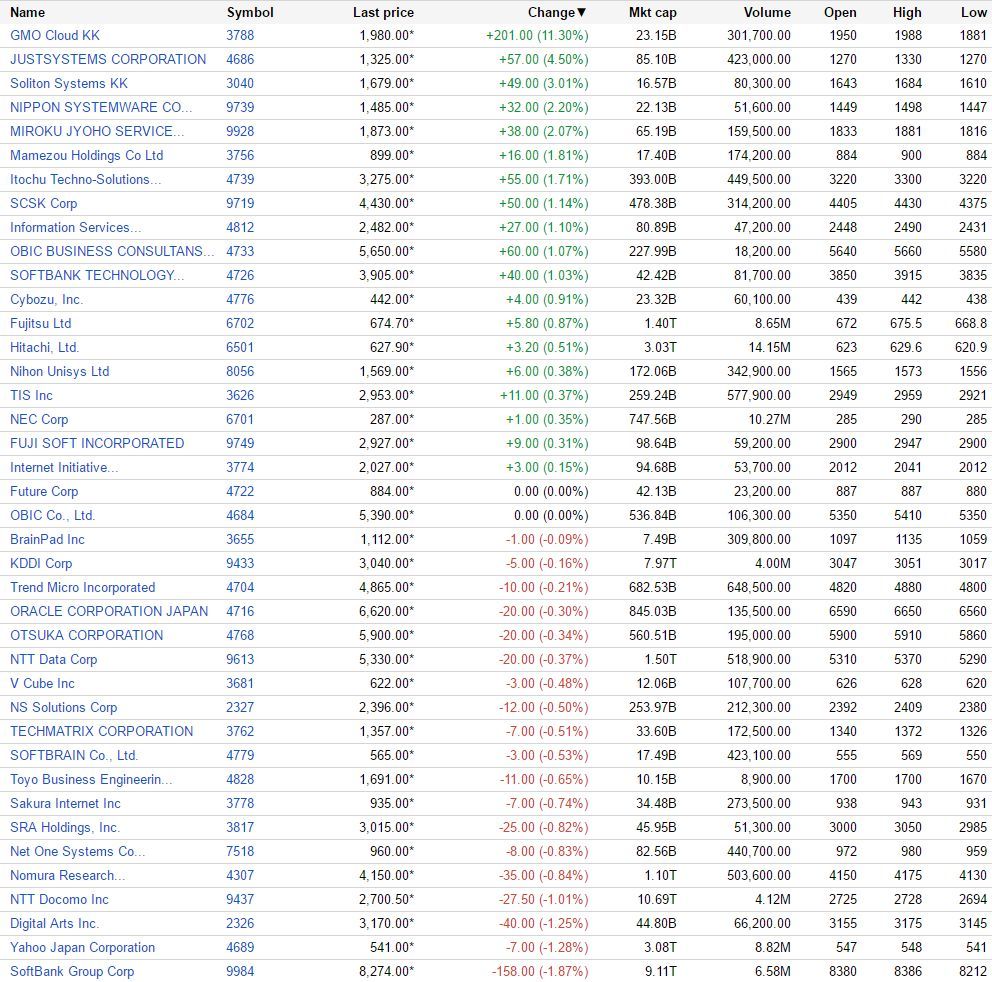Open TECHMATRIX CORPORATION link
Image resolution: width=992 pixels, height=982 pixels.
101,733
